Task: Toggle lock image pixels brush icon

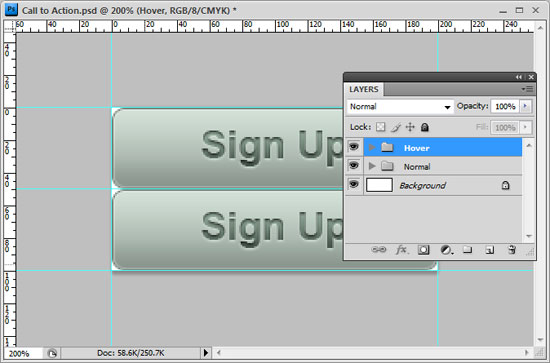Action: 396,127
